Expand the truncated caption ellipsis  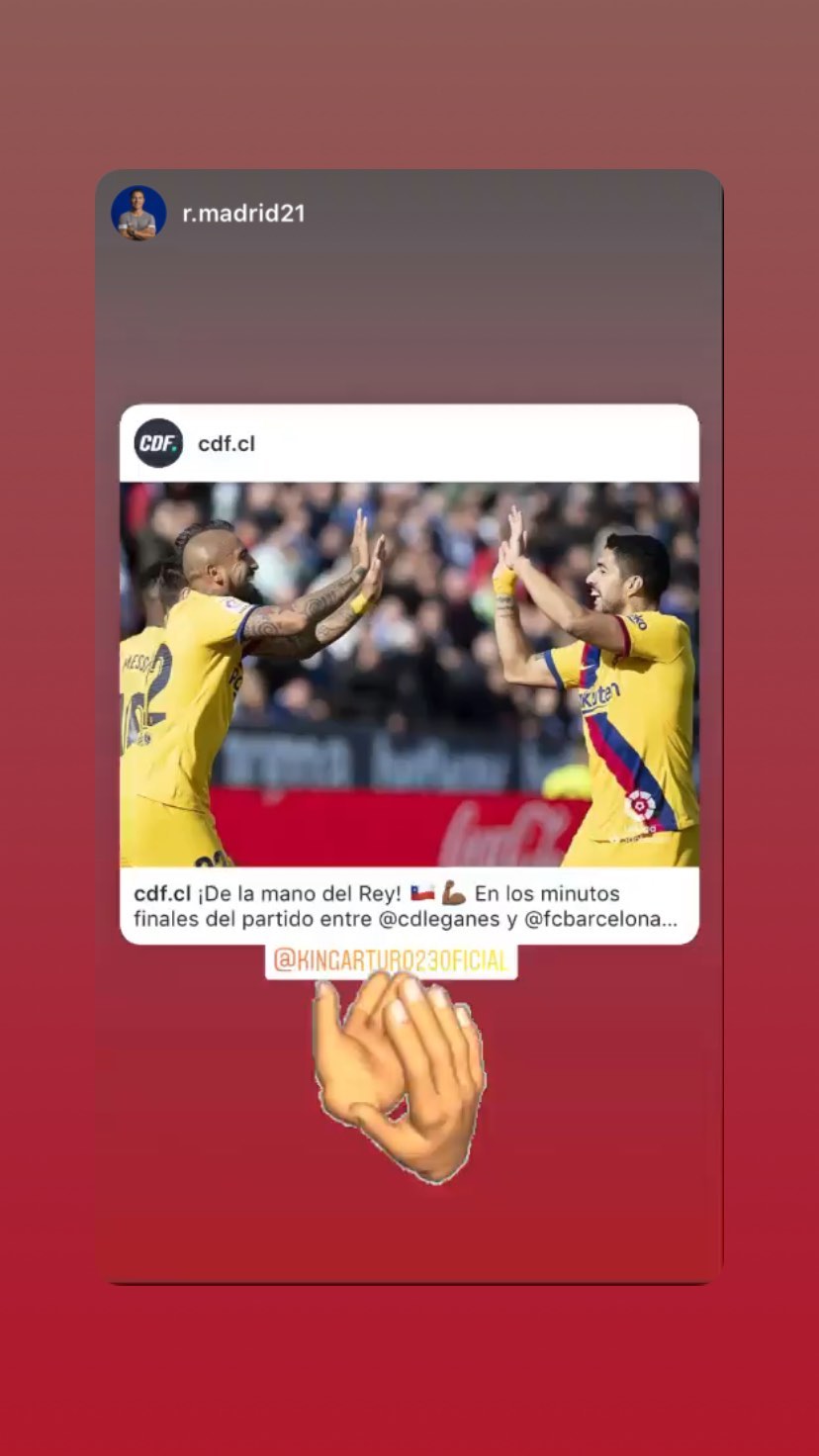671,920
